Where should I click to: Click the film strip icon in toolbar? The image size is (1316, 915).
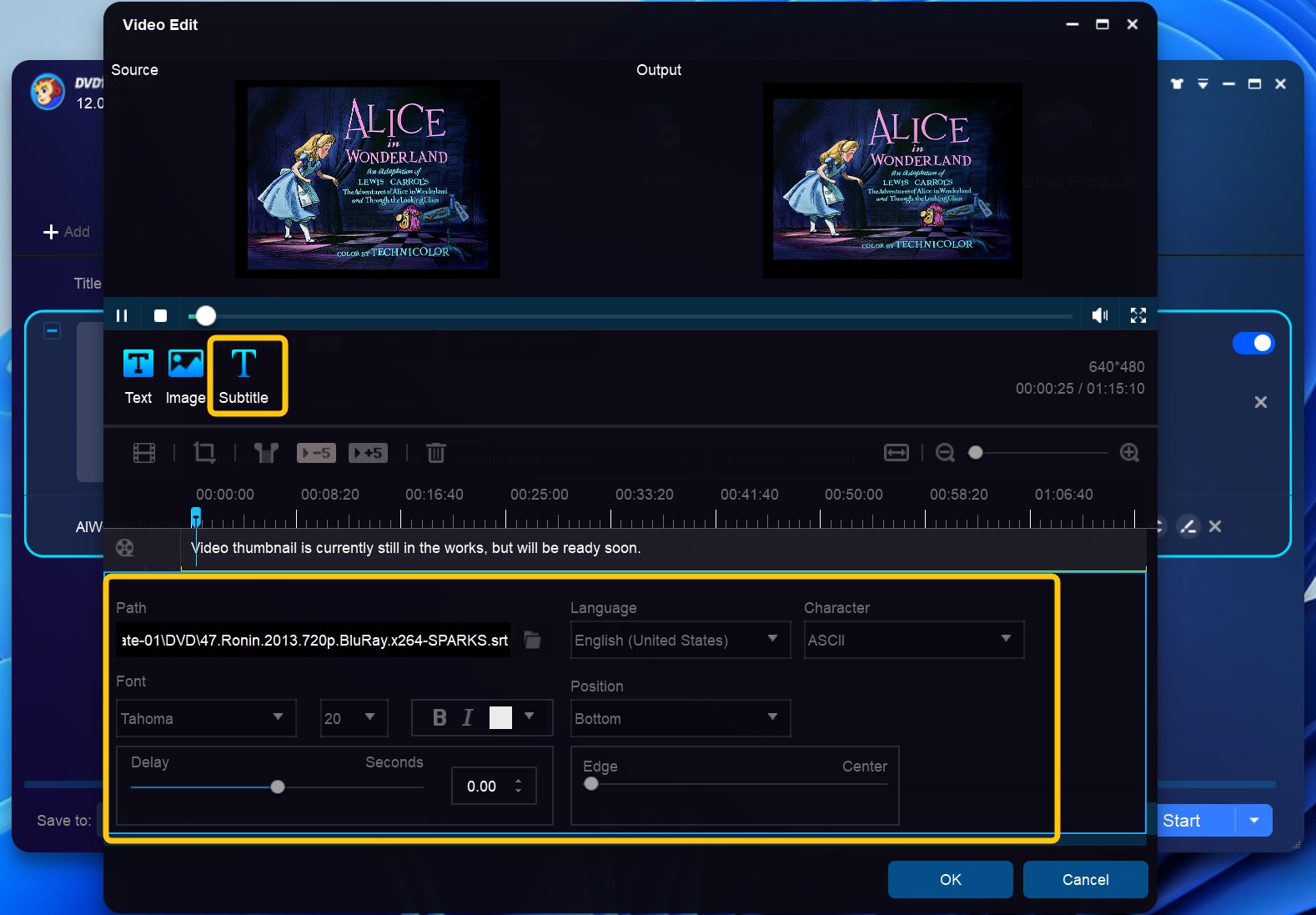coord(144,453)
